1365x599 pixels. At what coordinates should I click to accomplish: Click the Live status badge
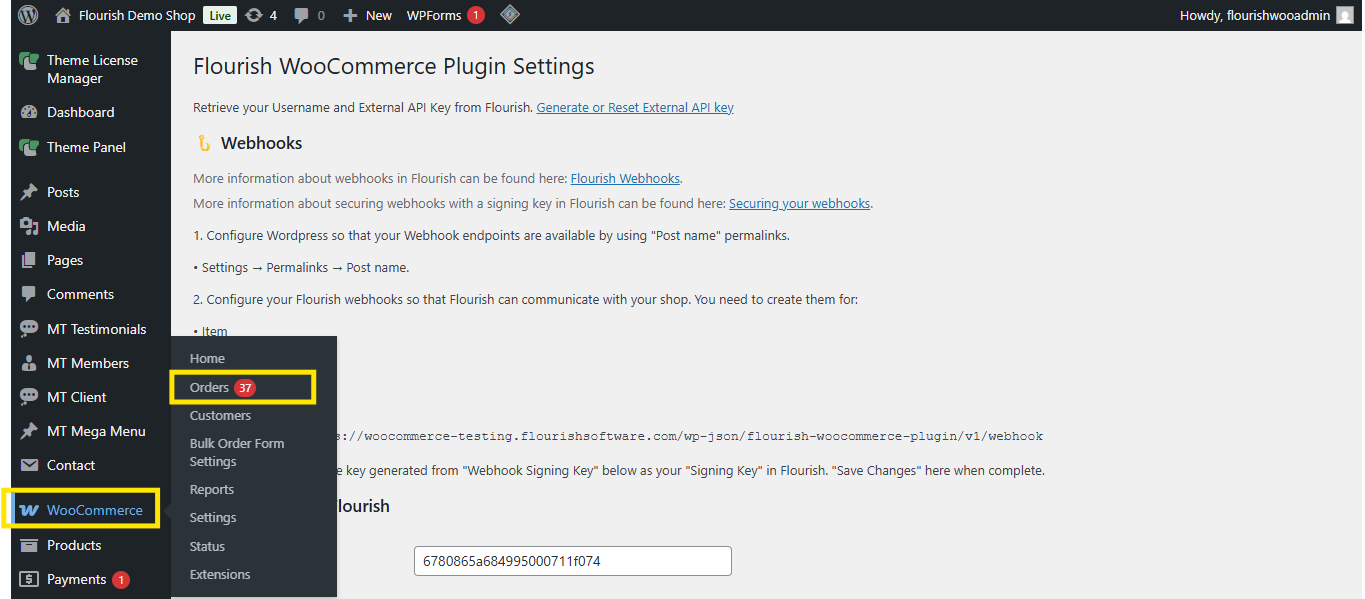coord(220,15)
